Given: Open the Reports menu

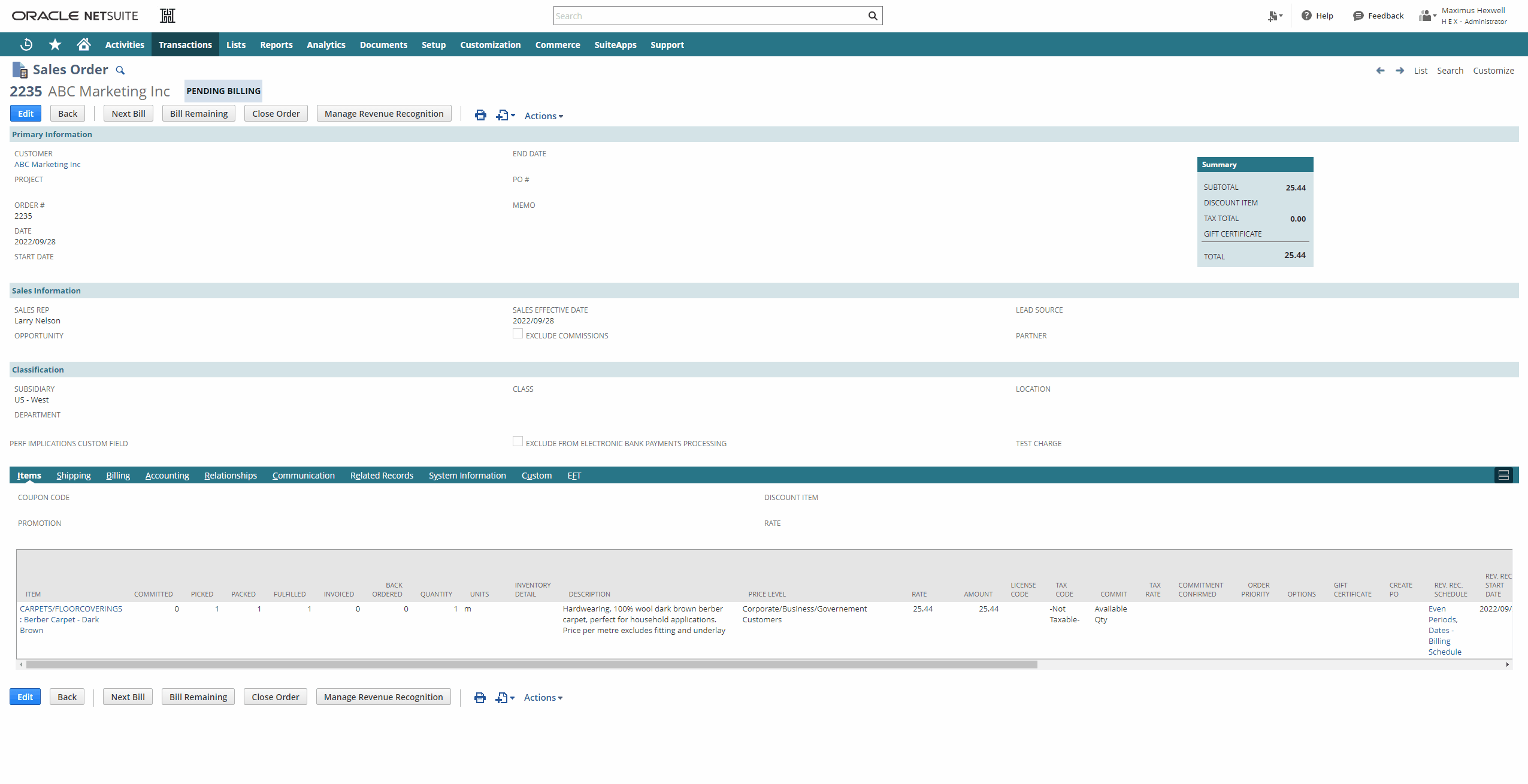Looking at the screenshot, I should coord(276,44).
